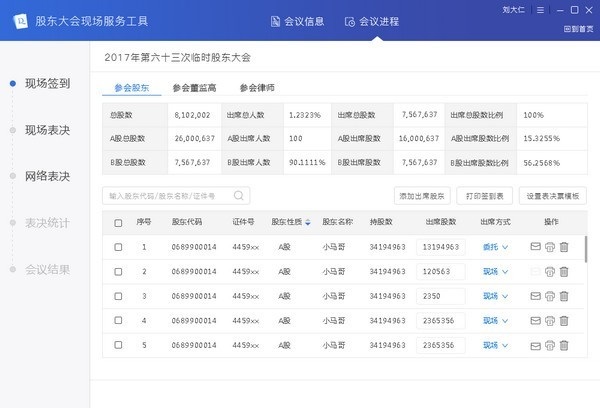The image size is (600, 408).
Task: Toggle the select-all checkbox in table header
Action: tap(118, 223)
